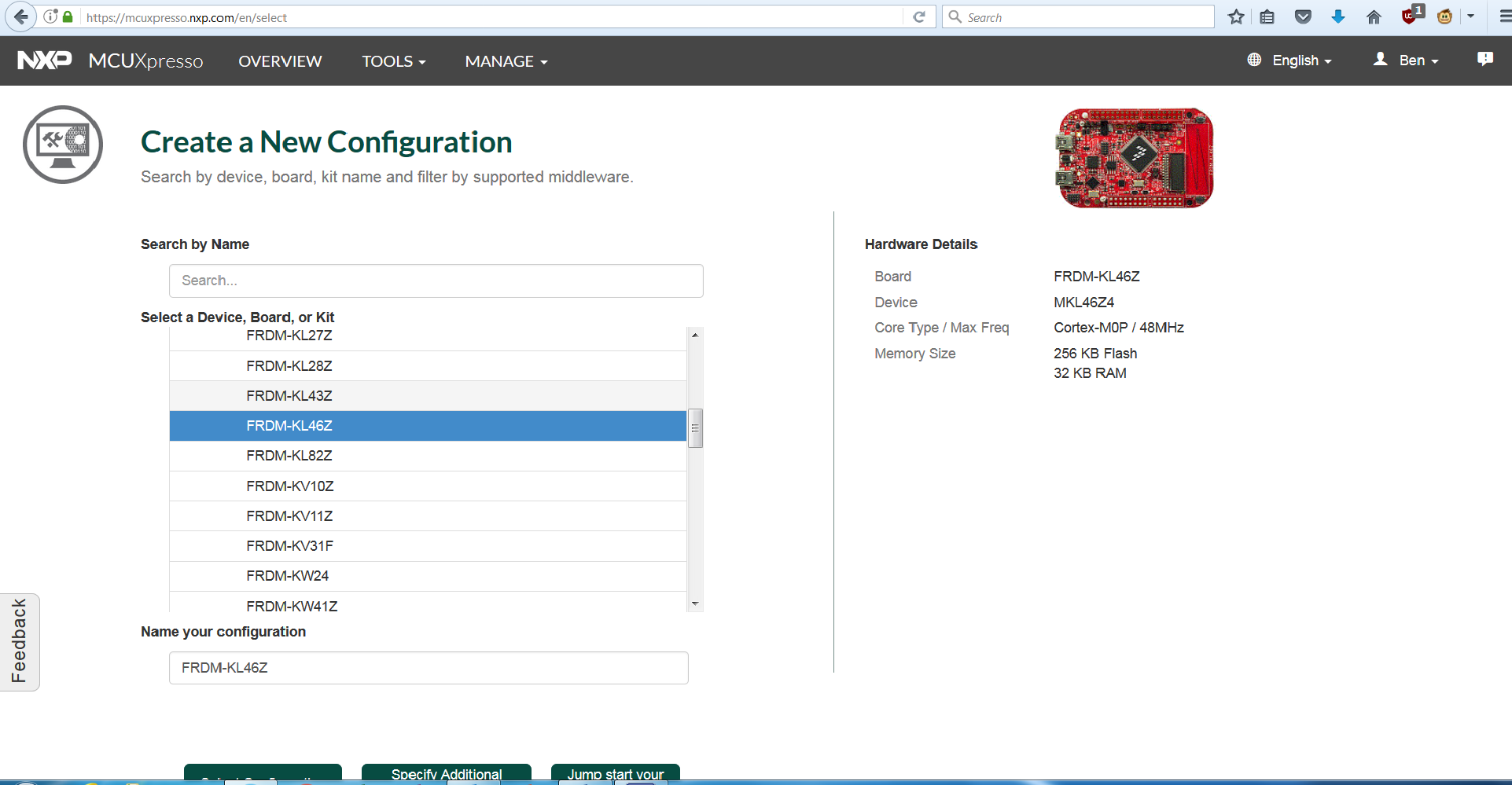Viewport: 1512px width, 785px height.
Task: Click the Pocket save icon
Action: coord(1303,17)
